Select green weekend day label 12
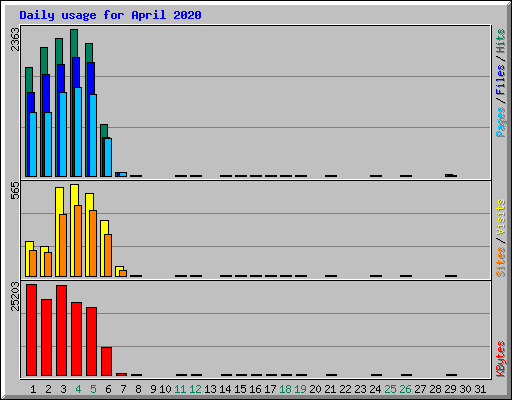Screen dimensions: 512x400 195,389
